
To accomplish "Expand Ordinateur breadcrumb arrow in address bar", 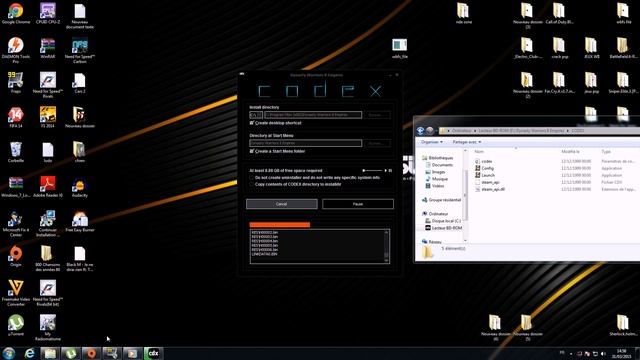I will (475, 131).
